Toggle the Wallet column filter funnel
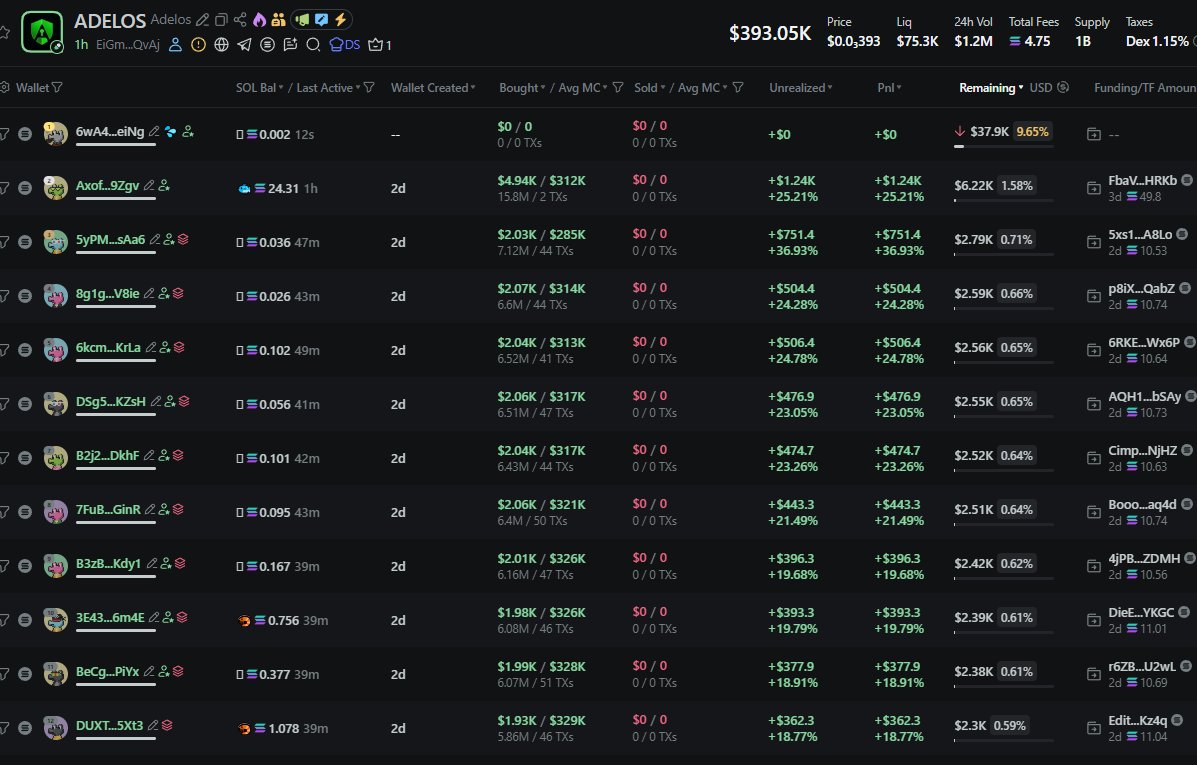 pyautogui.click(x=57, y=88)
